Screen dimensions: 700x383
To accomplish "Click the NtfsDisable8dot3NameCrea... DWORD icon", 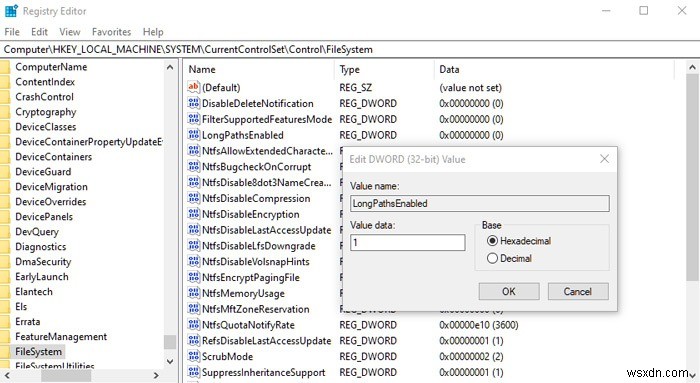I will point(193,183).
